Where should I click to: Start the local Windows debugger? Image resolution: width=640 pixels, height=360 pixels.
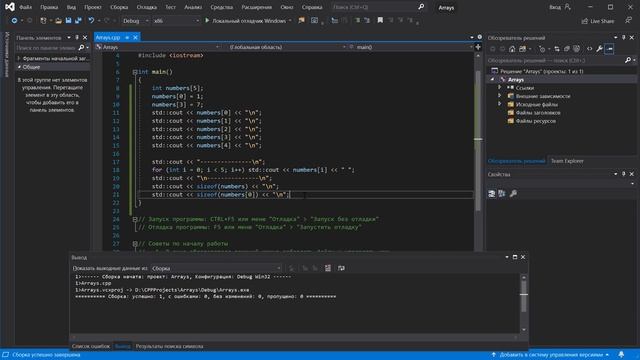245,20
